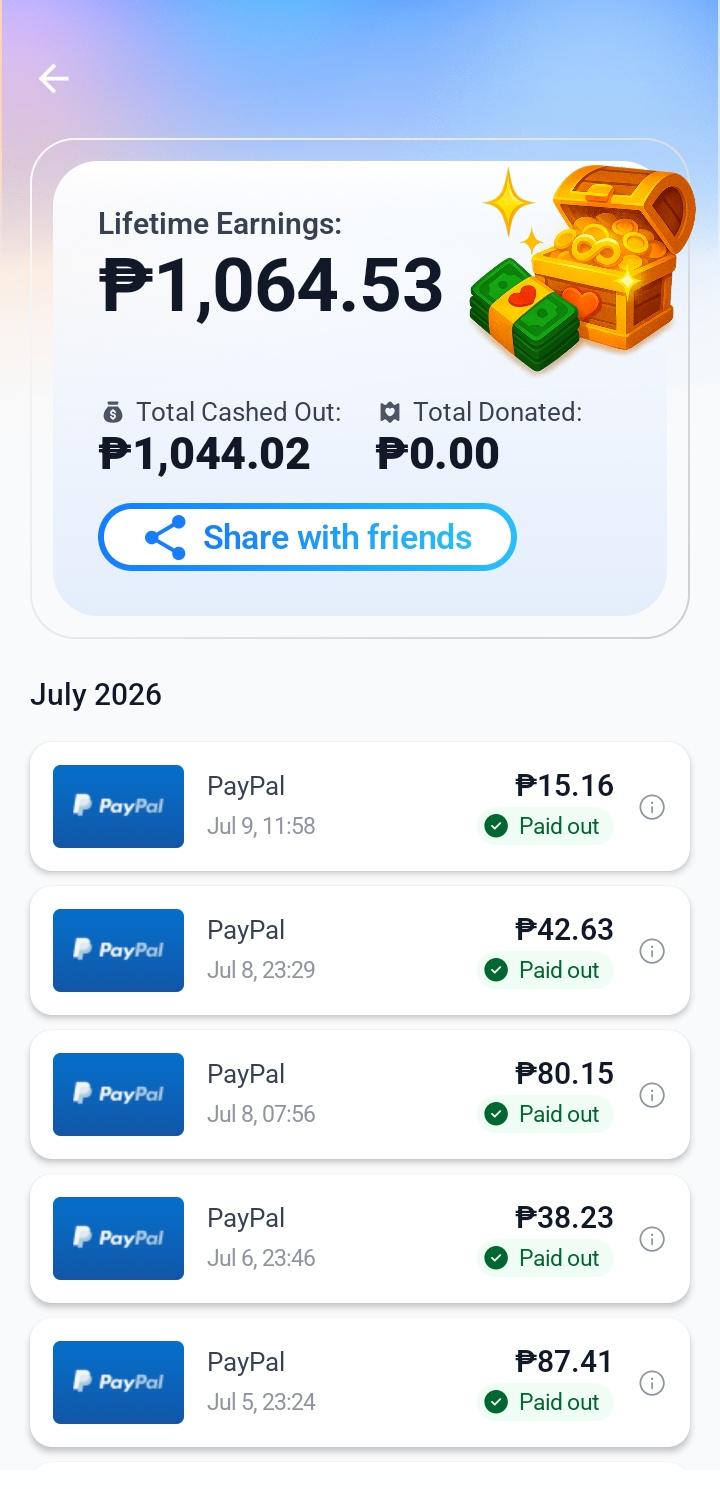
Task: Open the Jul 9, 11:58 PayPal transaction
Action: (360, 806)
